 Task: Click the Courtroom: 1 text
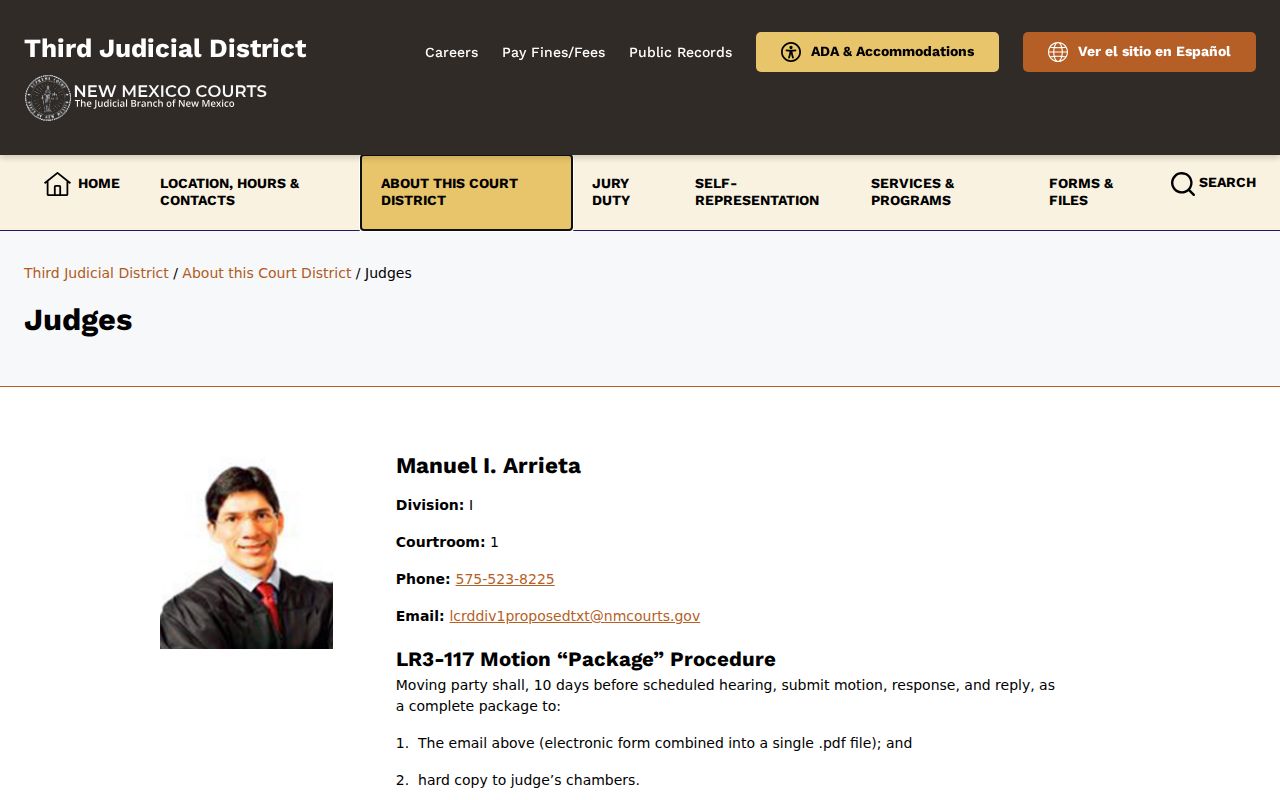447,542
